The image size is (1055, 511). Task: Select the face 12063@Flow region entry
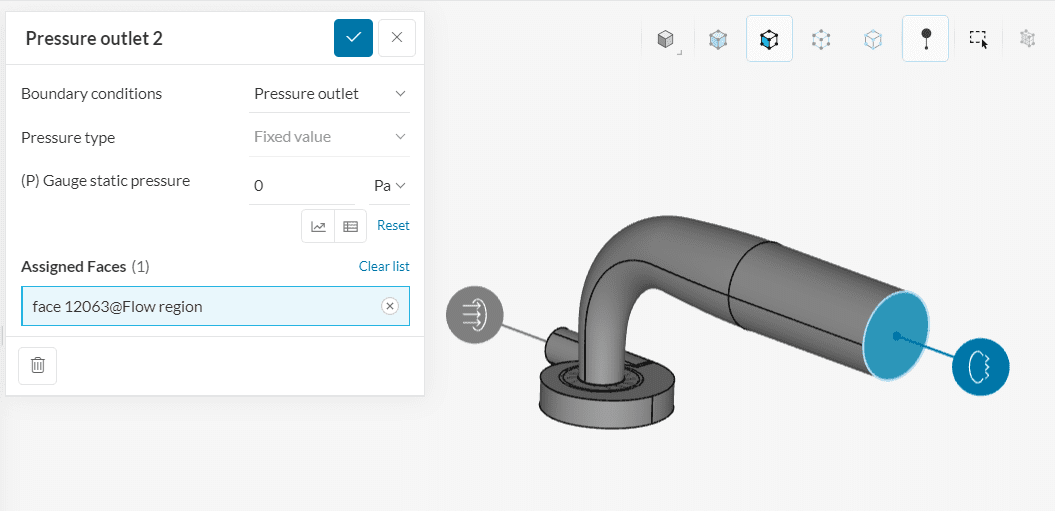pos(200,306)
